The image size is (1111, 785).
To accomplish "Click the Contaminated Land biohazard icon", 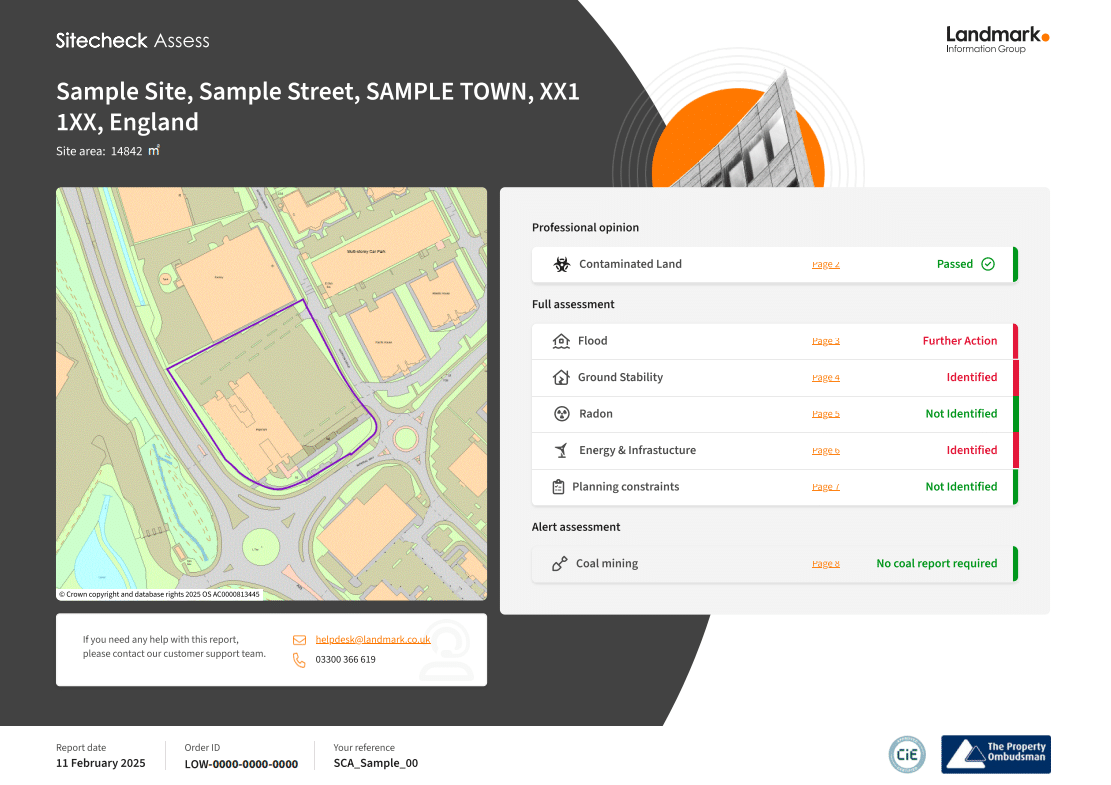I will click(x=561, y=264).
